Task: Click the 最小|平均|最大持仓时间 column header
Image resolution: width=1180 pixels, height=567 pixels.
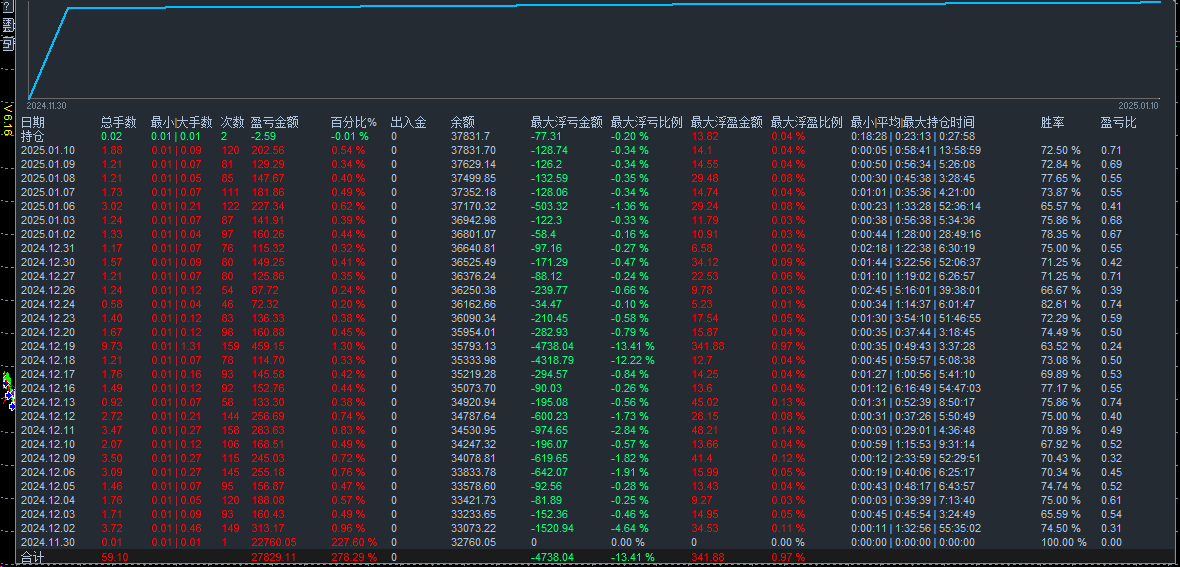Action: (913, 123)
